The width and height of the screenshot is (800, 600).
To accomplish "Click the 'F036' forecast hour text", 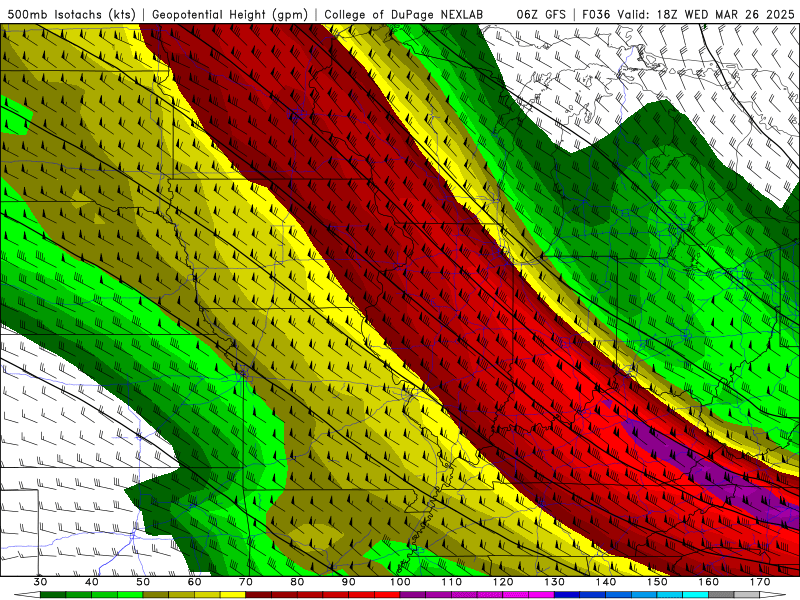I will [x=596, y=14].
